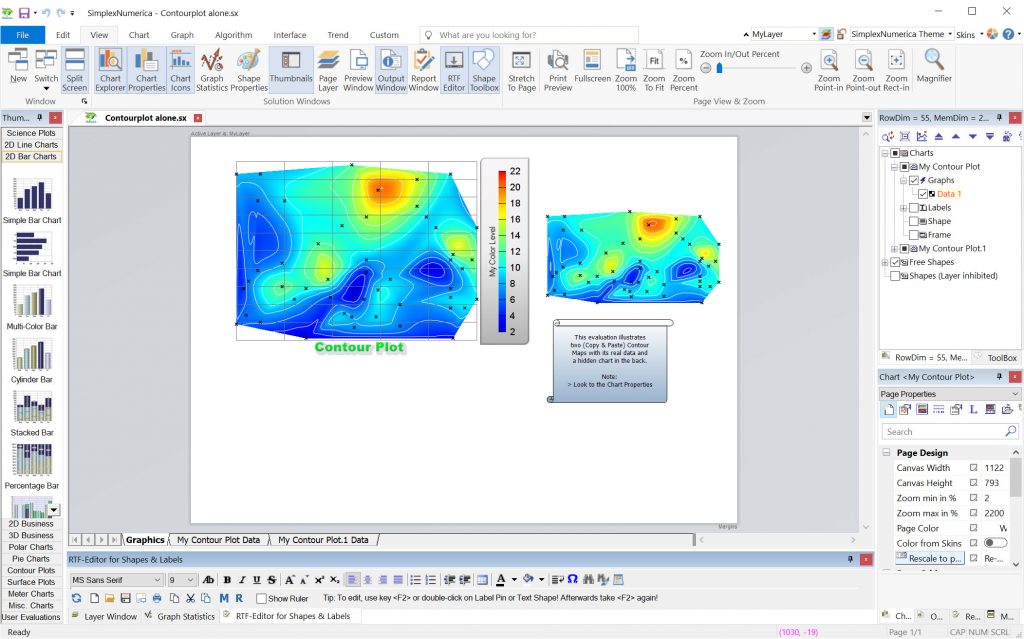Toggle the Output Window button
Viewport: 1024px width, 639px height.
(391, 70)
